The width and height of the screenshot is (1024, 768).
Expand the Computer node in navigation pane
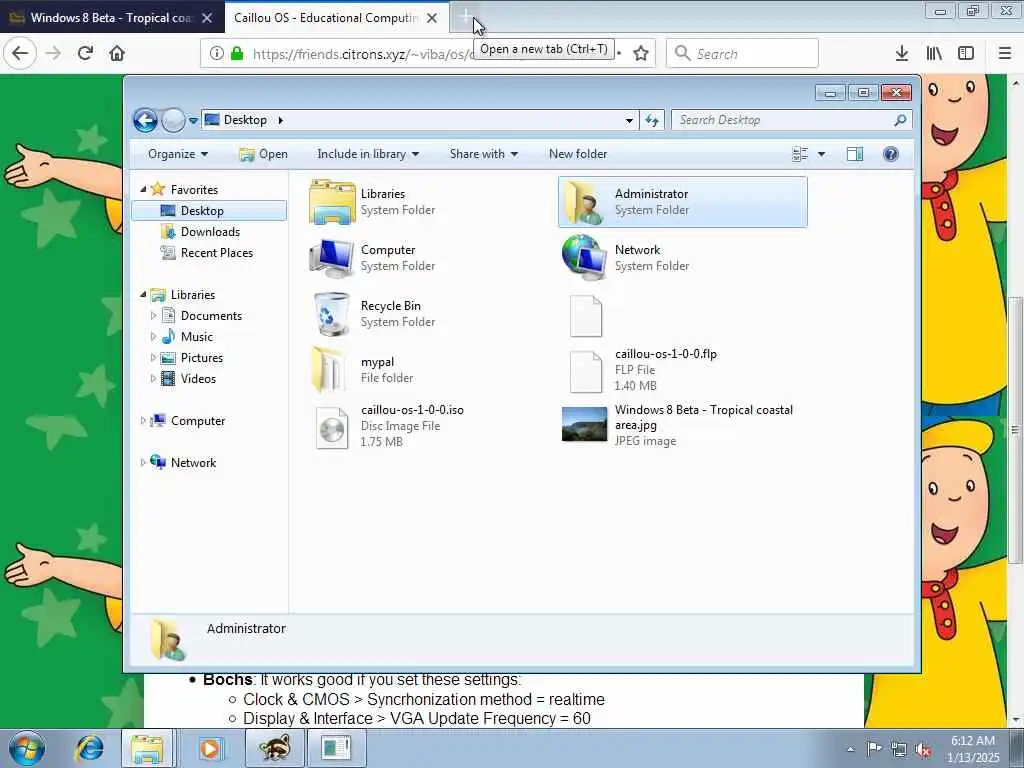[x=143, y=421]
